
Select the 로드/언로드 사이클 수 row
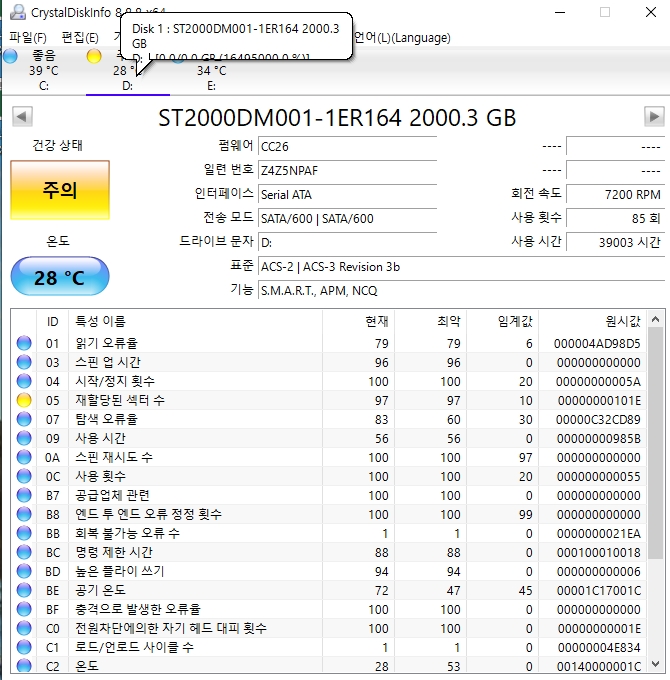click(x=329, y=647)
